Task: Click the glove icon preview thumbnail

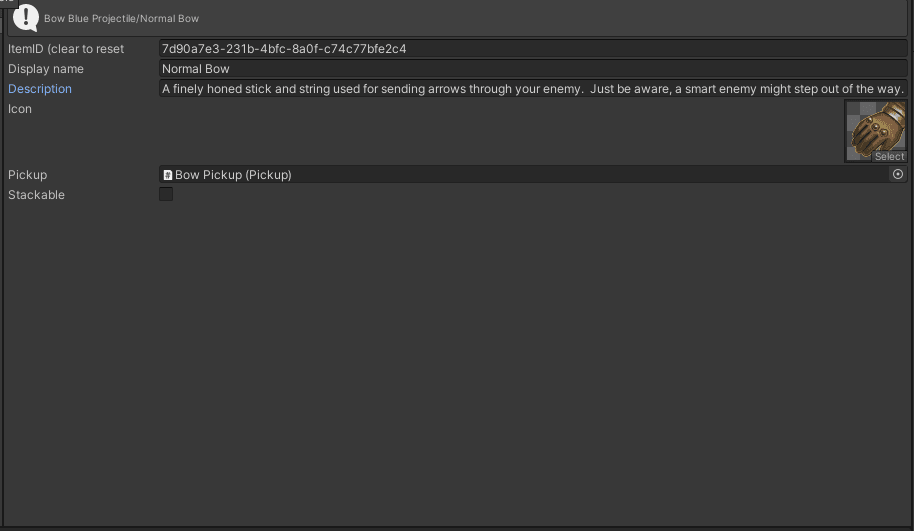Action: tap(875, 127)
